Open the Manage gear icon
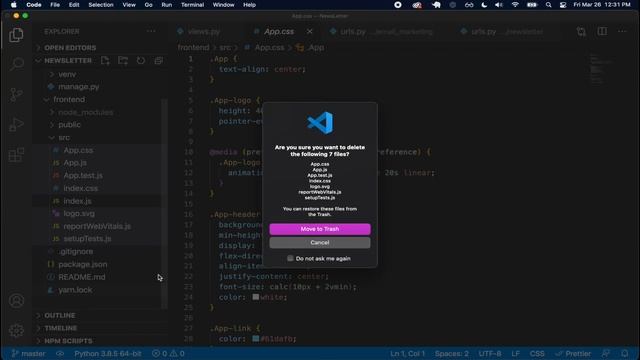Screen dimensions: 640x360 pos(16,330)
